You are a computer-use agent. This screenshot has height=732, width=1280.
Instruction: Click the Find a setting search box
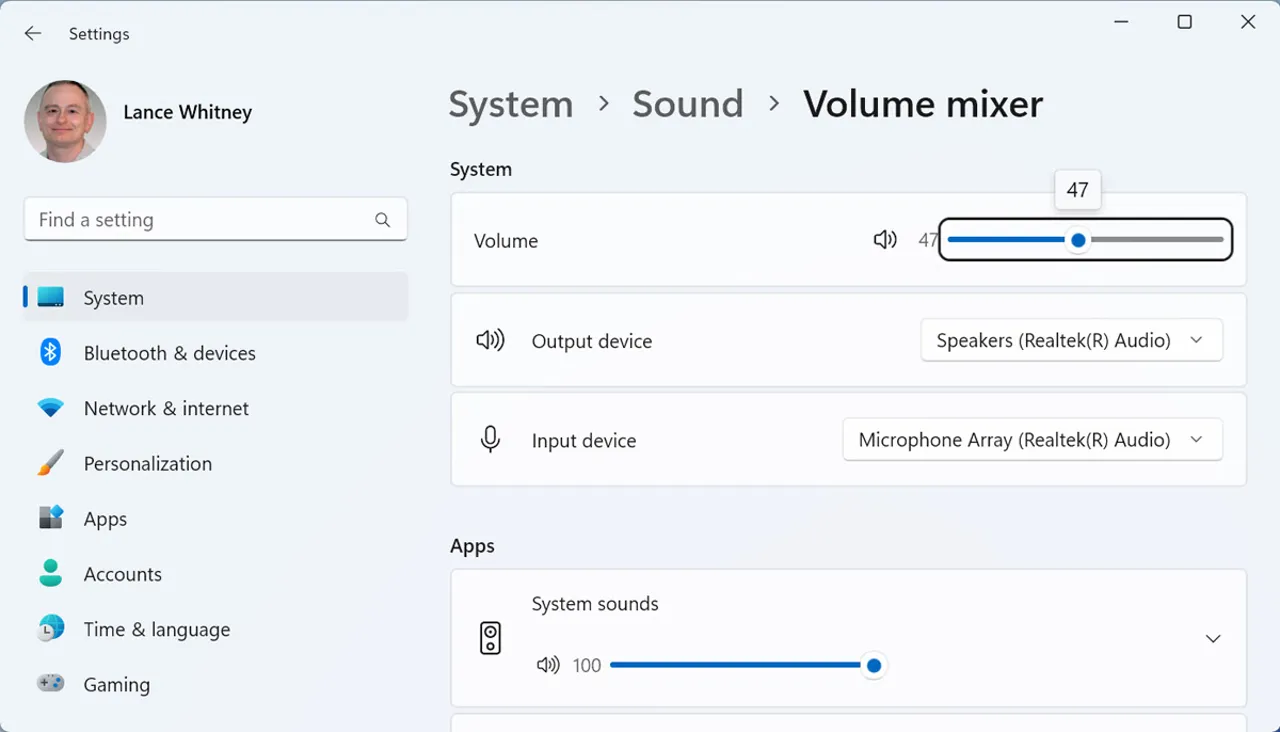200,220
